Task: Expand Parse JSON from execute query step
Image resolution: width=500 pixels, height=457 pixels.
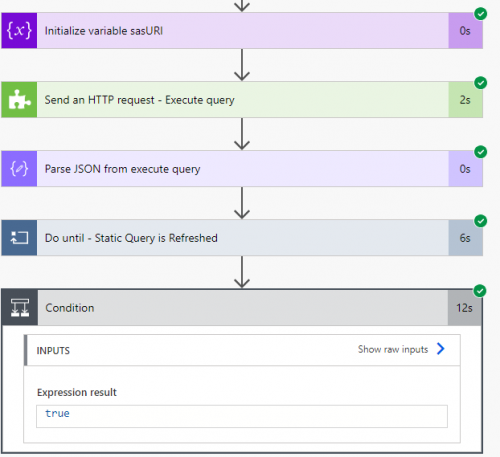Action: (x=243, y=169)
